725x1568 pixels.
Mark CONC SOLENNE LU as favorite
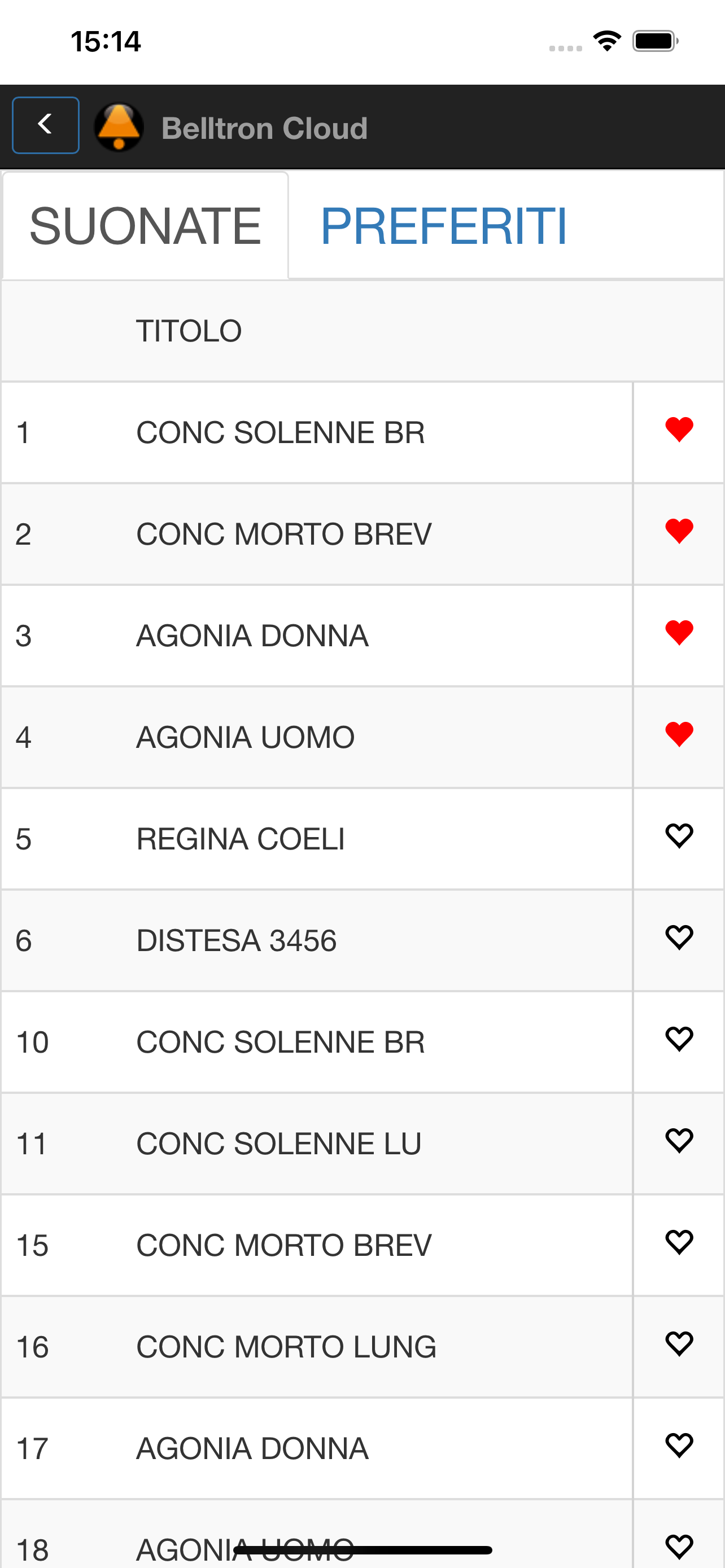(x=679, y=1141)
